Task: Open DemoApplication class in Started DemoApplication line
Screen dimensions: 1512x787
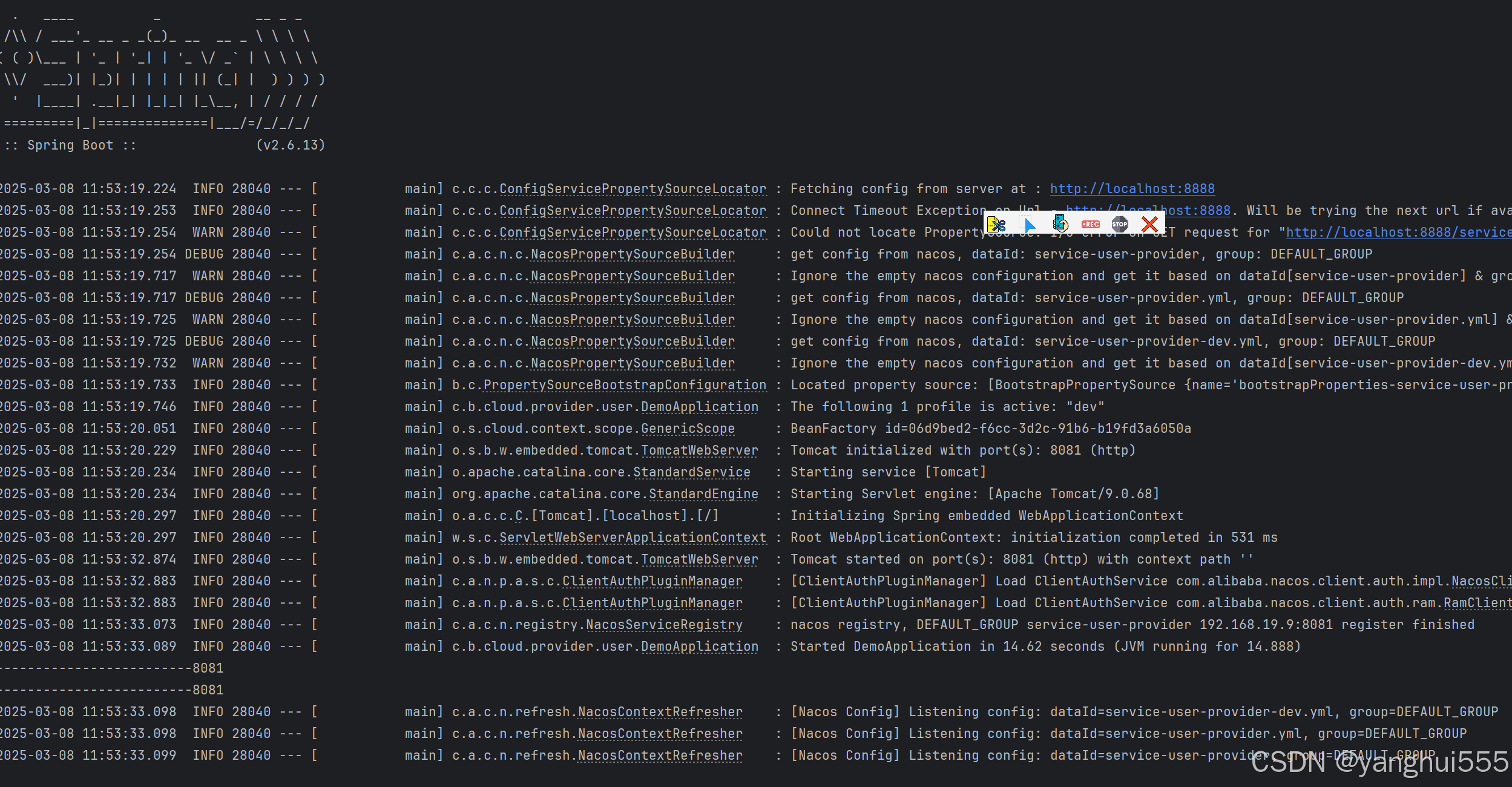Action: click(699, 647)
